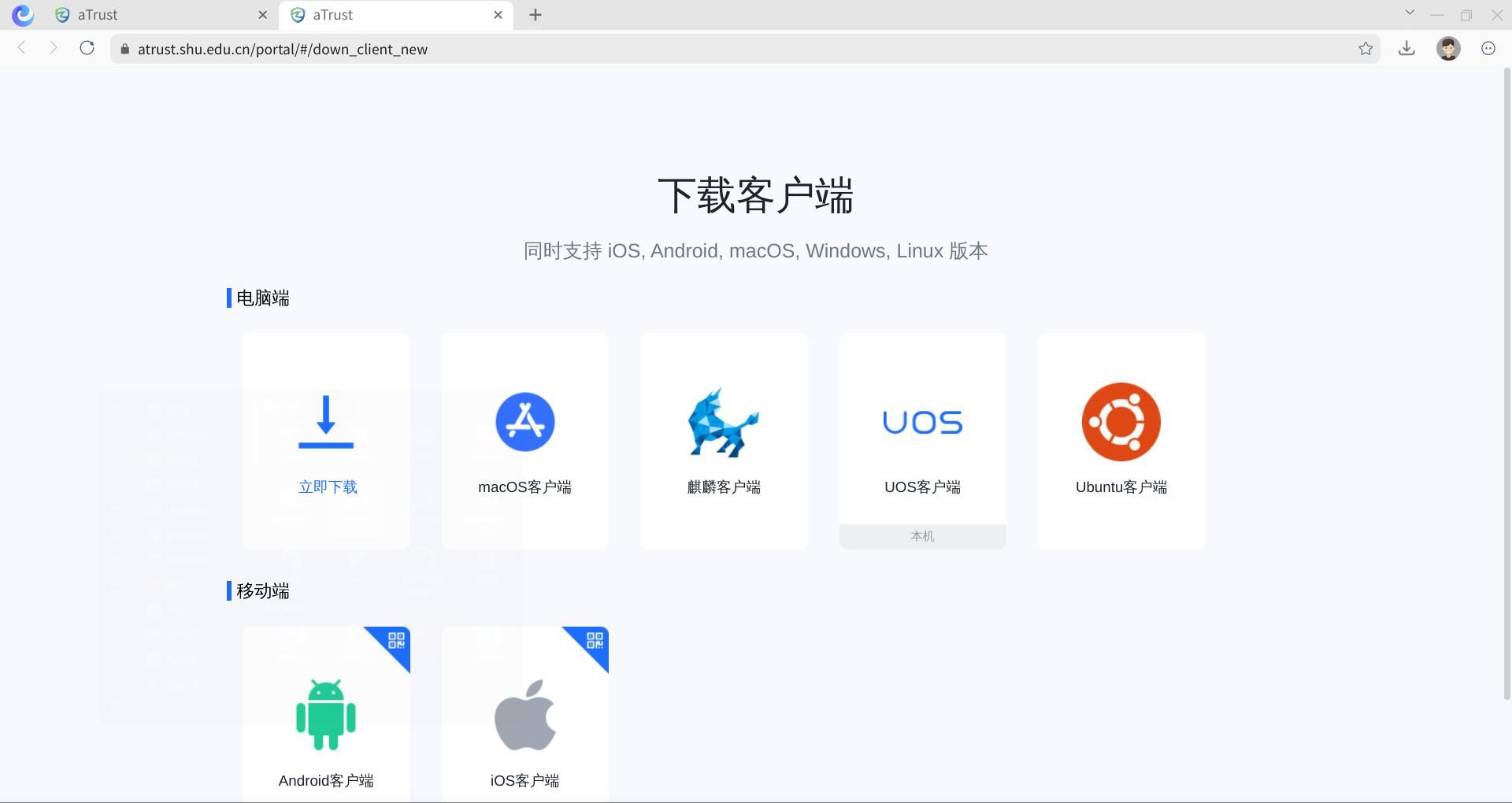Show the QR code on Android card

(x=396, y=640)
